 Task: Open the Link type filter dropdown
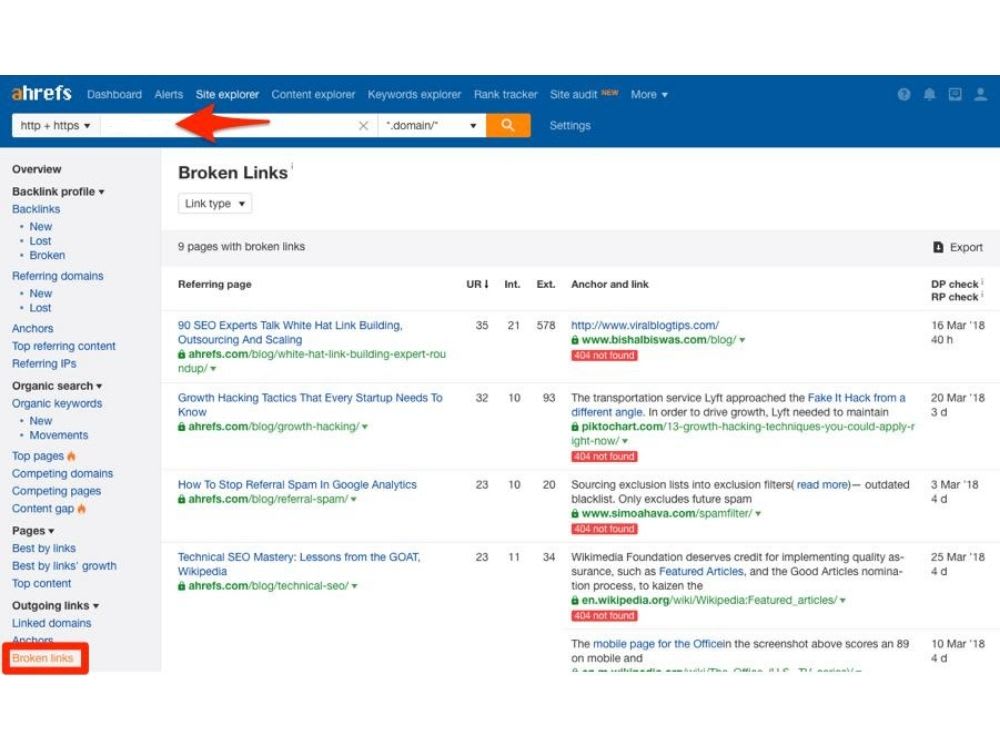coord(215,203)
